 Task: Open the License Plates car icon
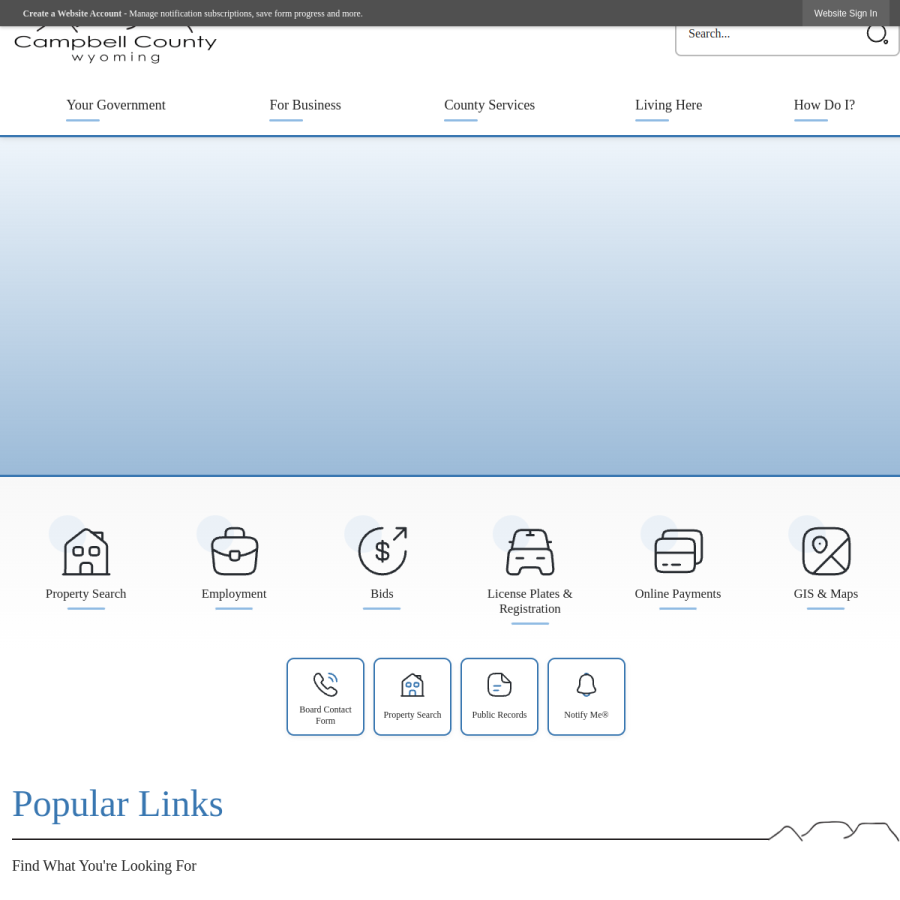point(530,552)
